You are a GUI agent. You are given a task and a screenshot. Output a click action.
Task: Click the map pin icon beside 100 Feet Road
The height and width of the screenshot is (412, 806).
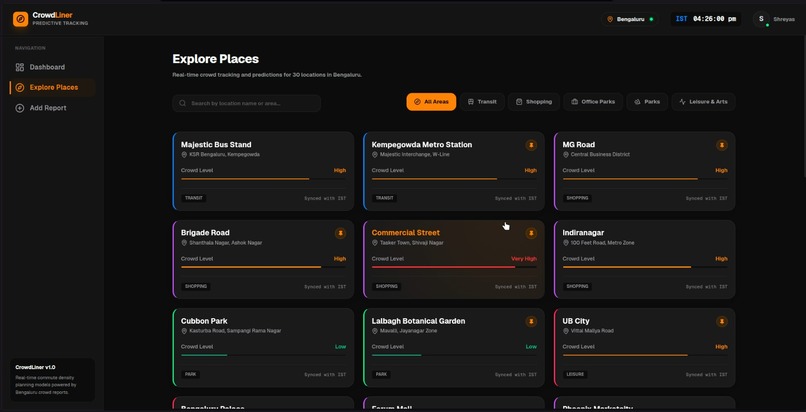pos(565,242)
